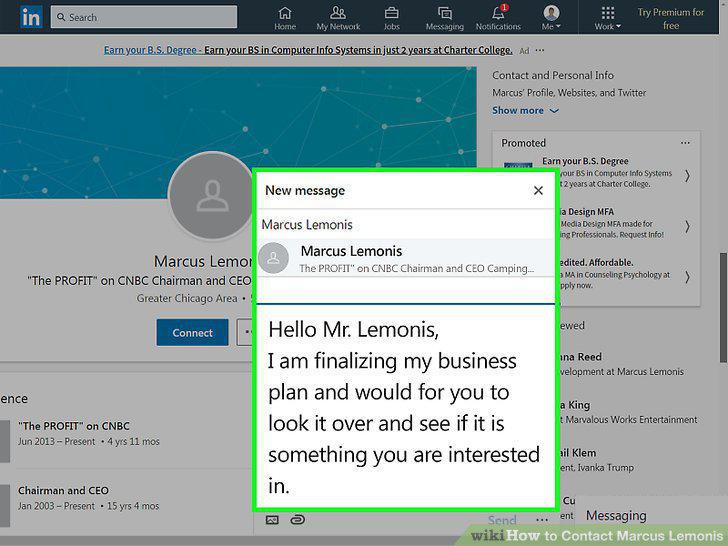Open the Me profile dropdown
The width and height of the screenshot is (728, 546).
551,19
